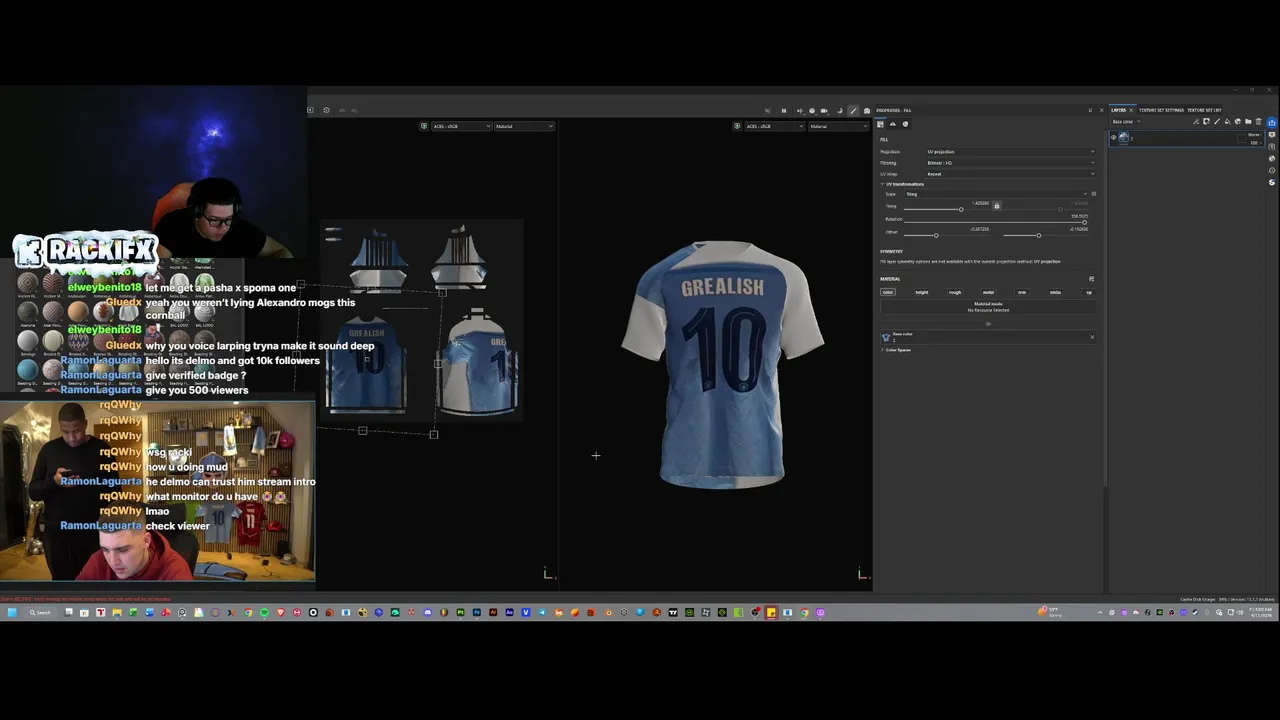Delete the selected layer with trash icon
The height and width of the screenshot is (720, 1280).
point(1258,122)
